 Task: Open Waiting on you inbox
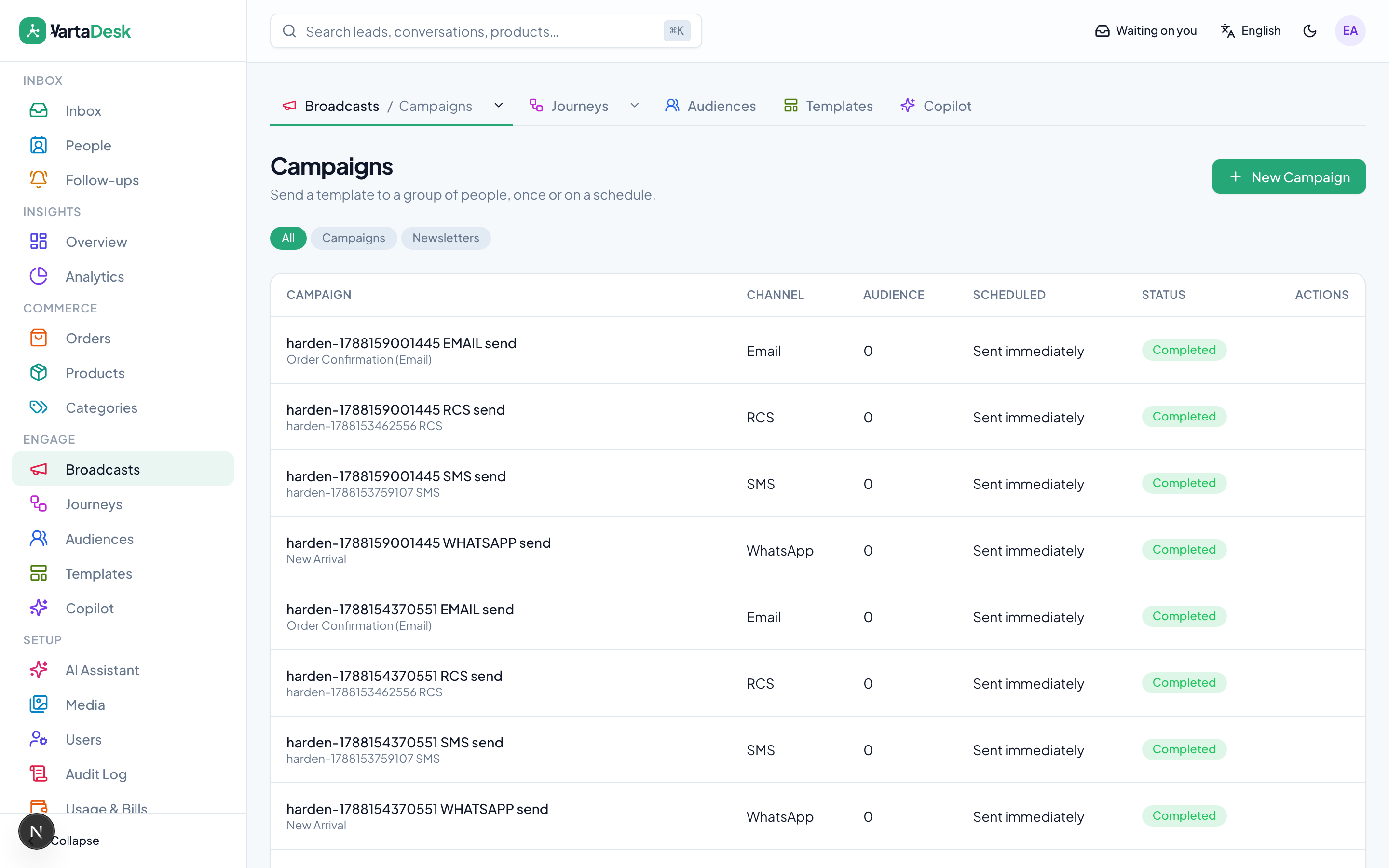click(1145, 31)
